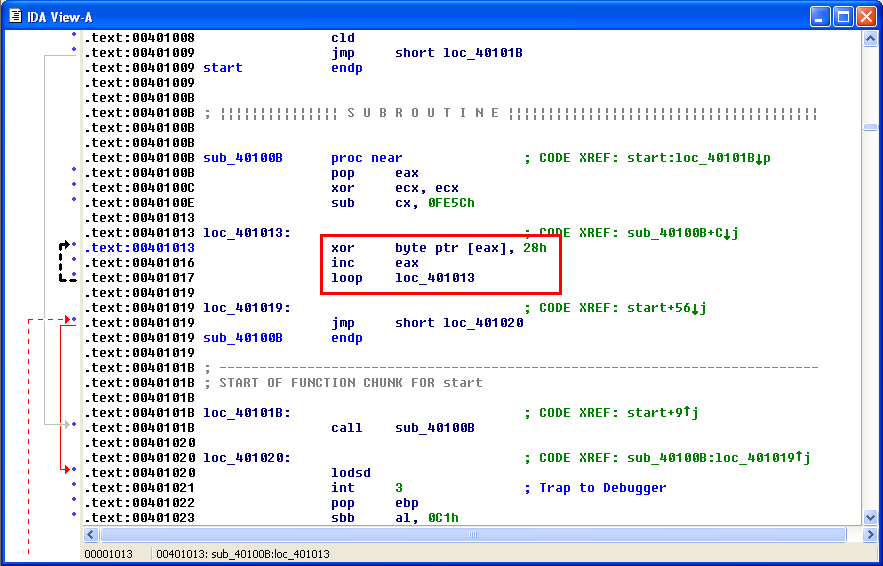Follow loc_401013 operand in the loop instruction
Screen dimensions: 883x566
coord(435,278)
